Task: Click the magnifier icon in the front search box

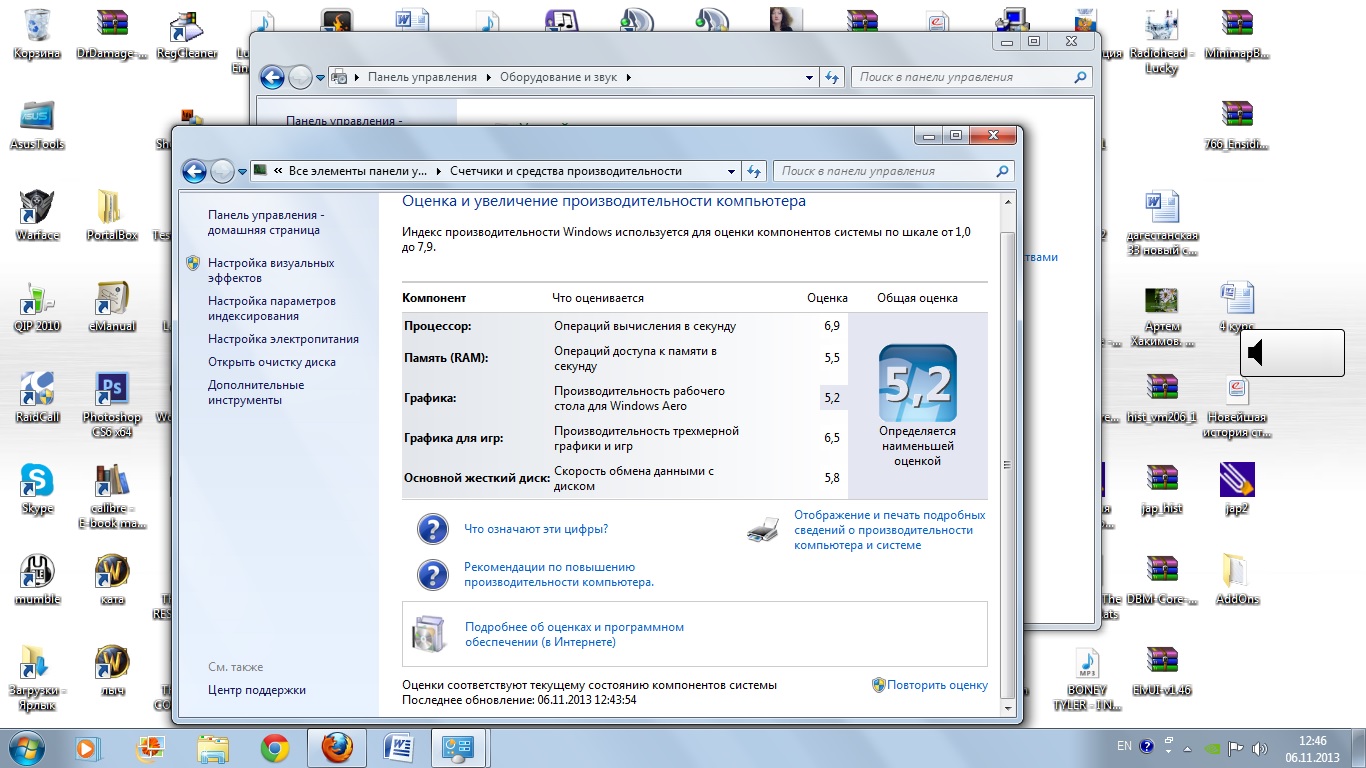Action: [1003, 171]
